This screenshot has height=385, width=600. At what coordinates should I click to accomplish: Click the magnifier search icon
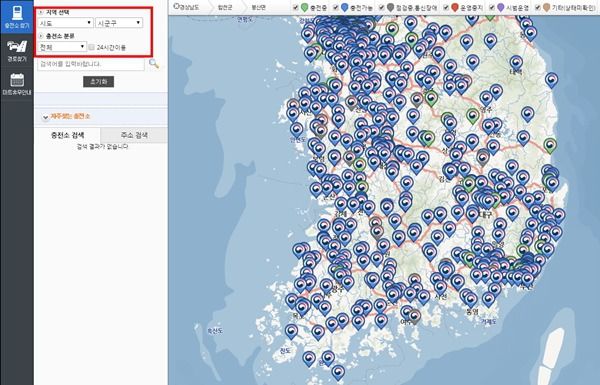click(x=154, y=64)
